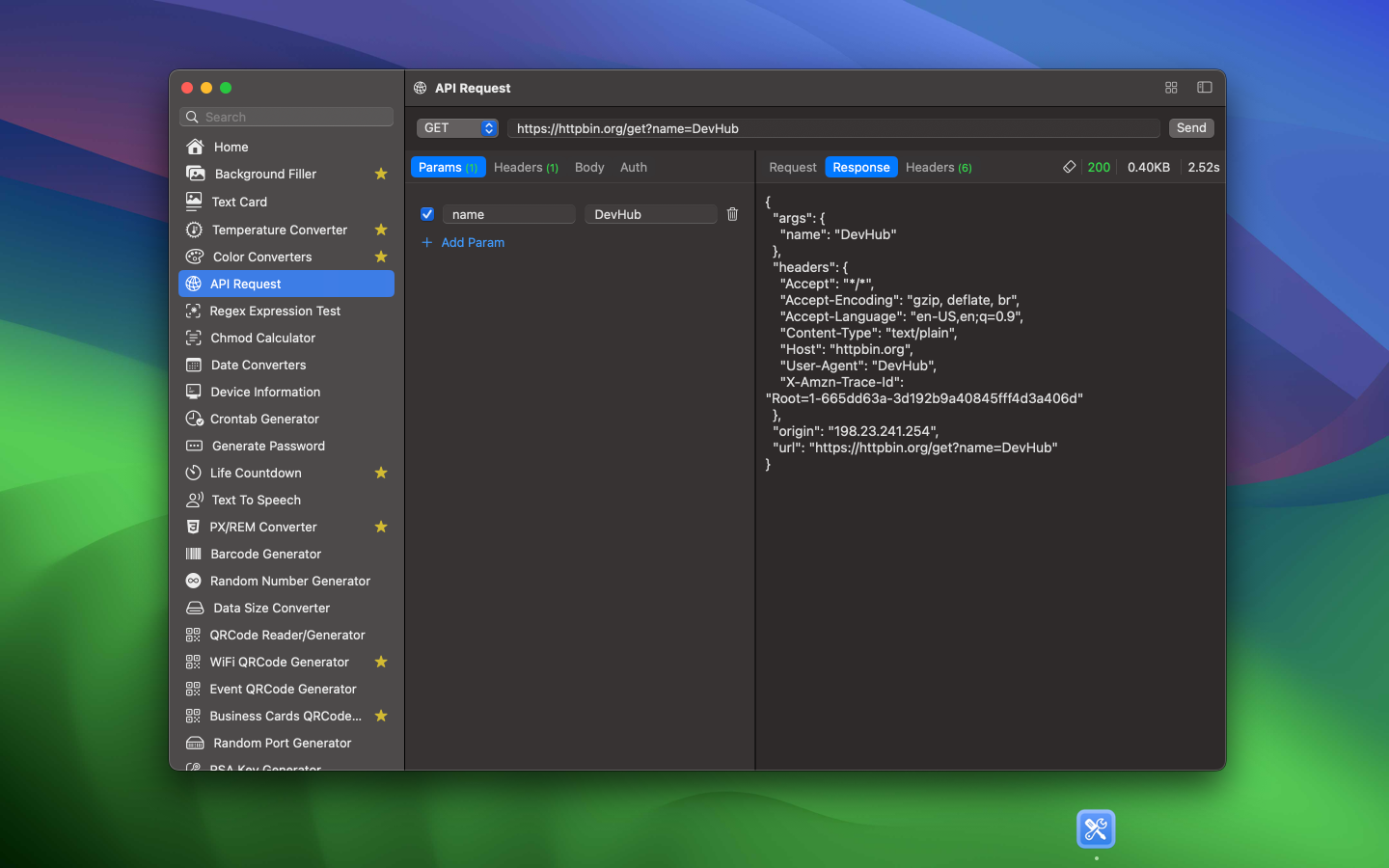Open the Home section in the sidebar
This screenshot has height=868, width=1389.
coord(231,147)
